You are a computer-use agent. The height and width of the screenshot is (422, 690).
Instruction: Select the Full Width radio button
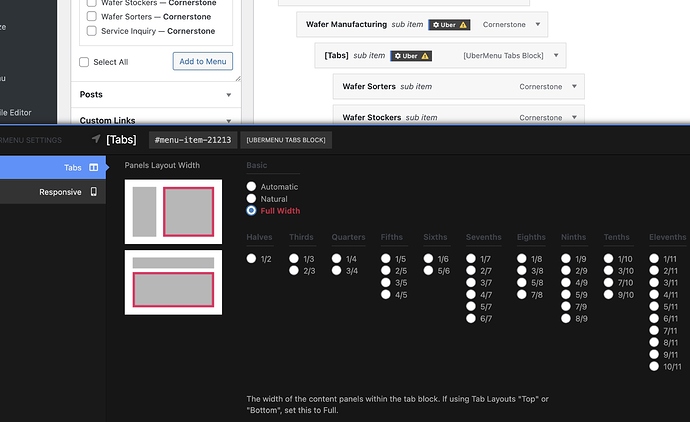[x=251, y=210]
